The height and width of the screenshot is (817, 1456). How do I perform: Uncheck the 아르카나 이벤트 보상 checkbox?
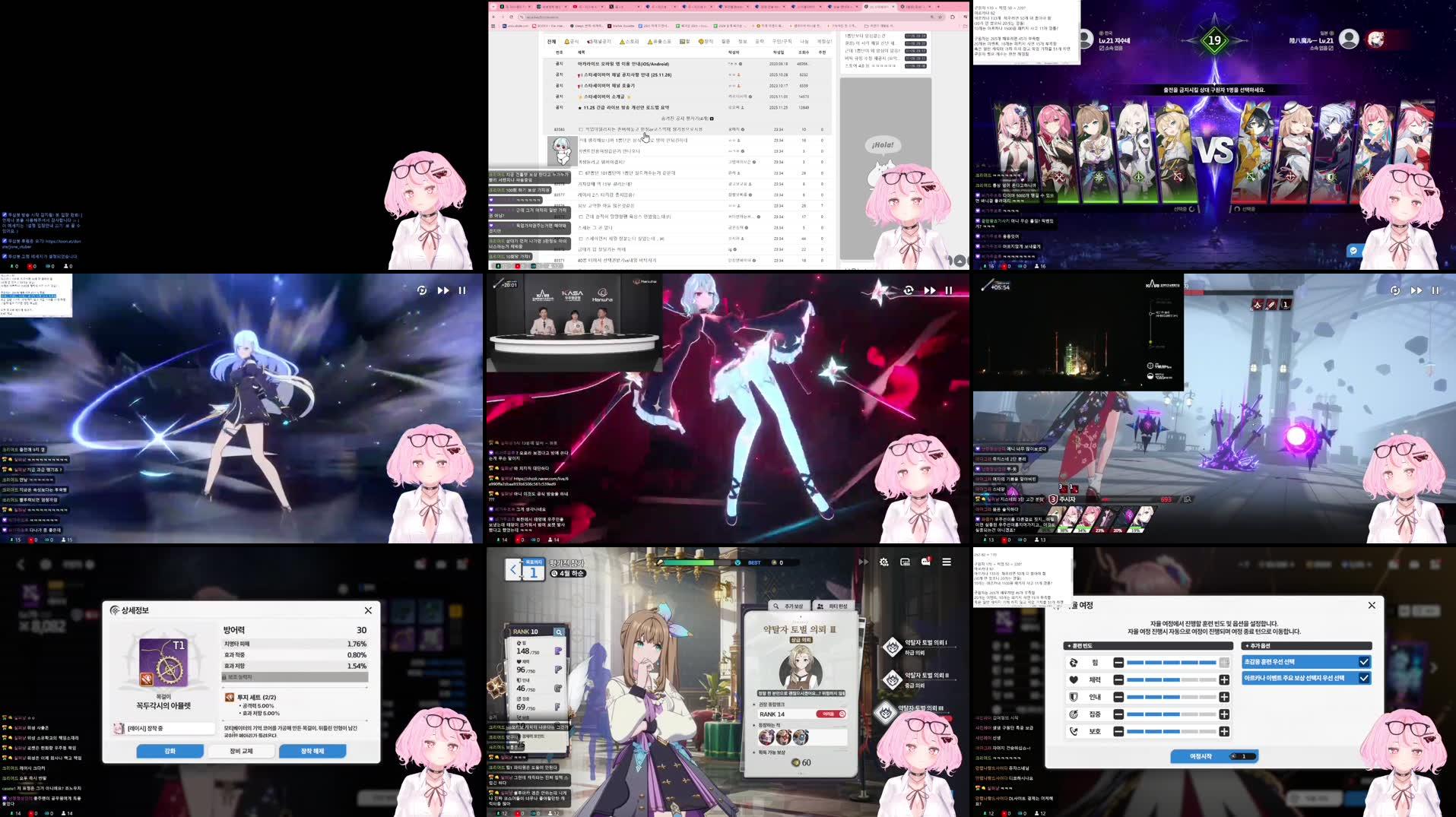(x=1364, y=678)
